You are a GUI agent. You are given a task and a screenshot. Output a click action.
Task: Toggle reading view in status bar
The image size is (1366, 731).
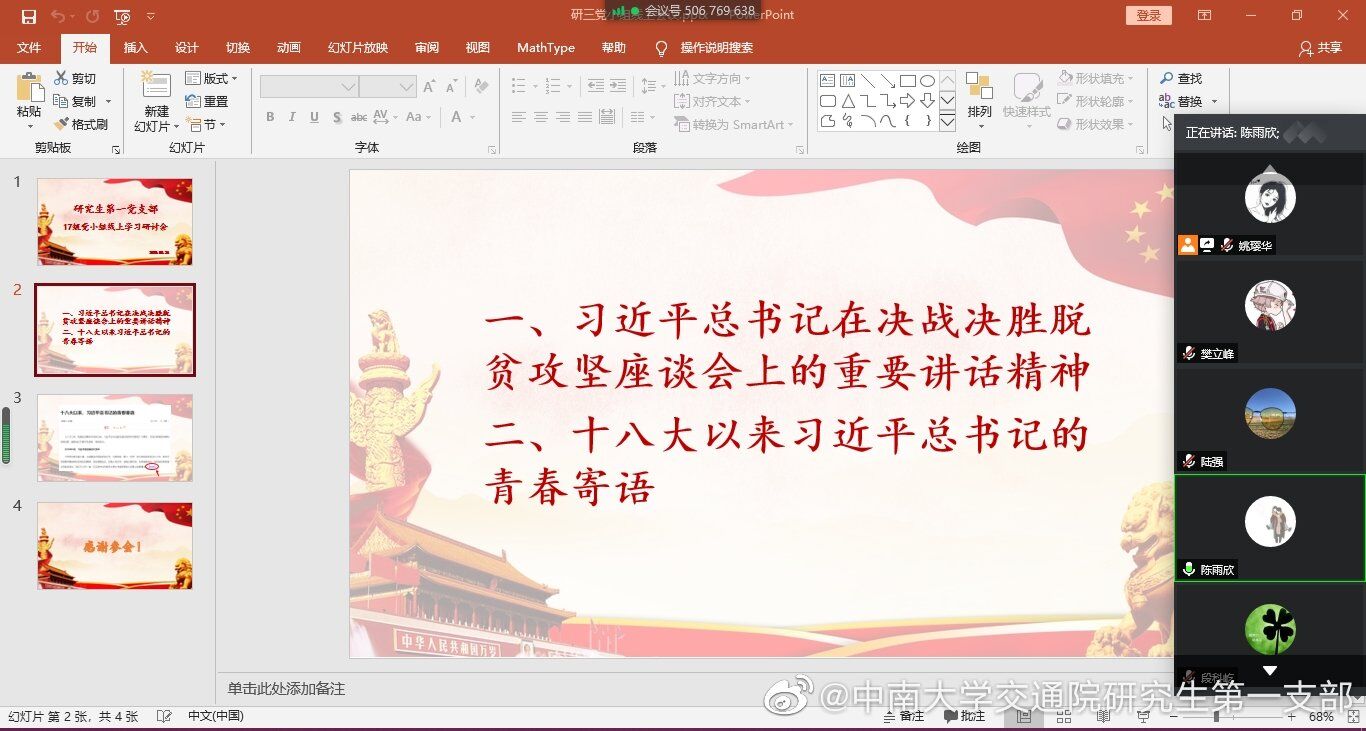1103,716
